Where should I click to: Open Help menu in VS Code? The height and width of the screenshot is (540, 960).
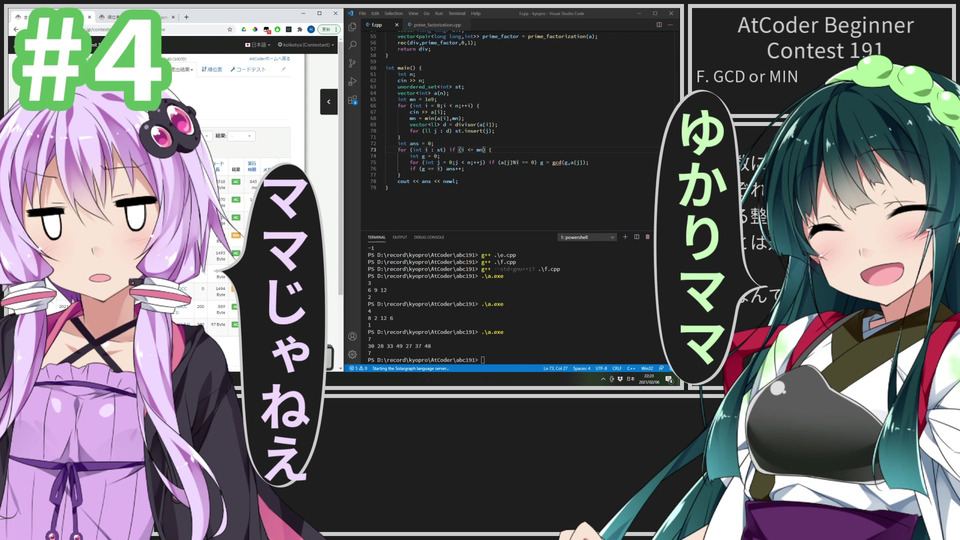pyautogui.click(x=476, y=13)
